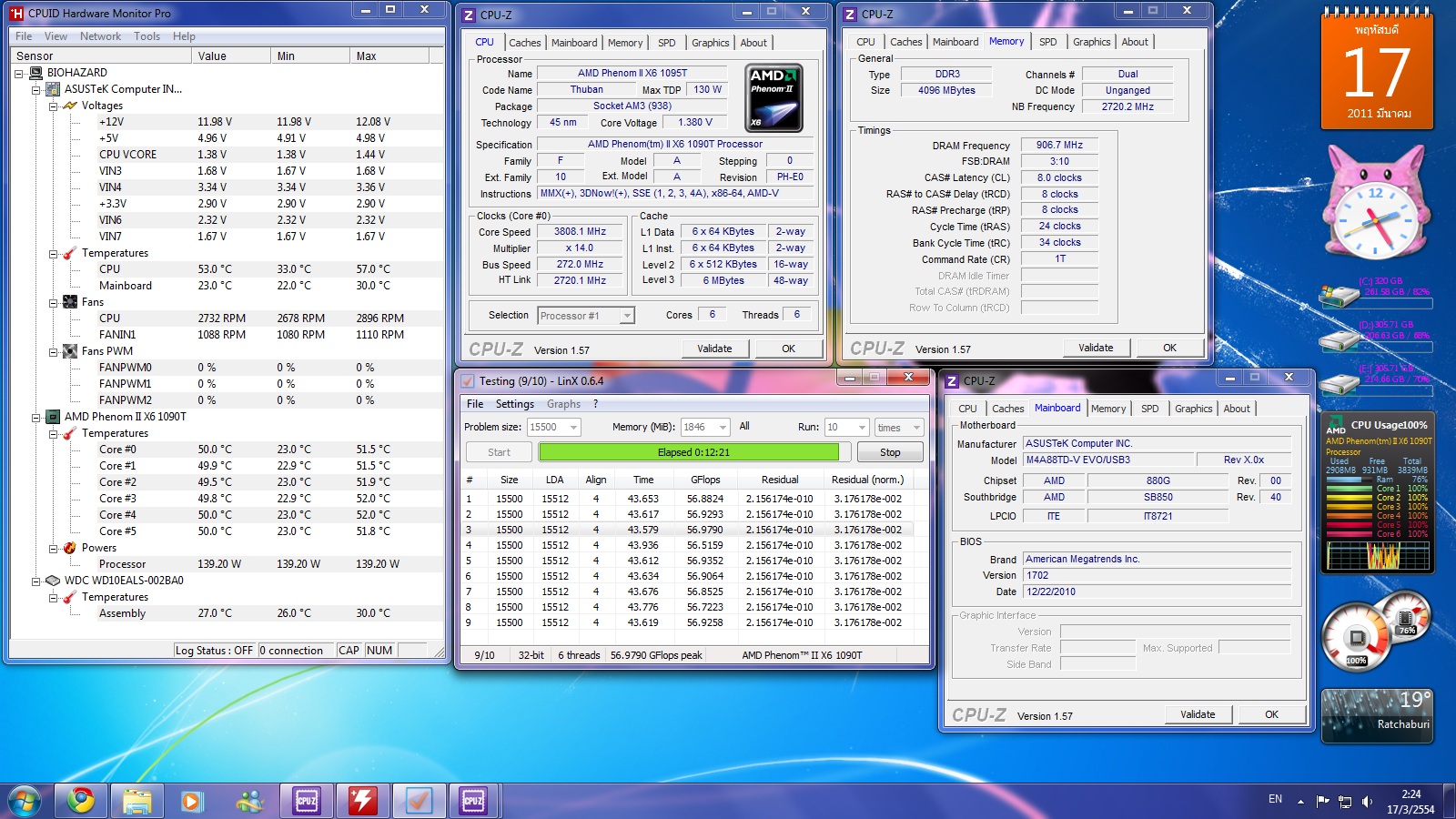The width and height of the screenshot is (1456, 819).
Task: Show hidden tray icons arrow
Action: pos(1300,802)
